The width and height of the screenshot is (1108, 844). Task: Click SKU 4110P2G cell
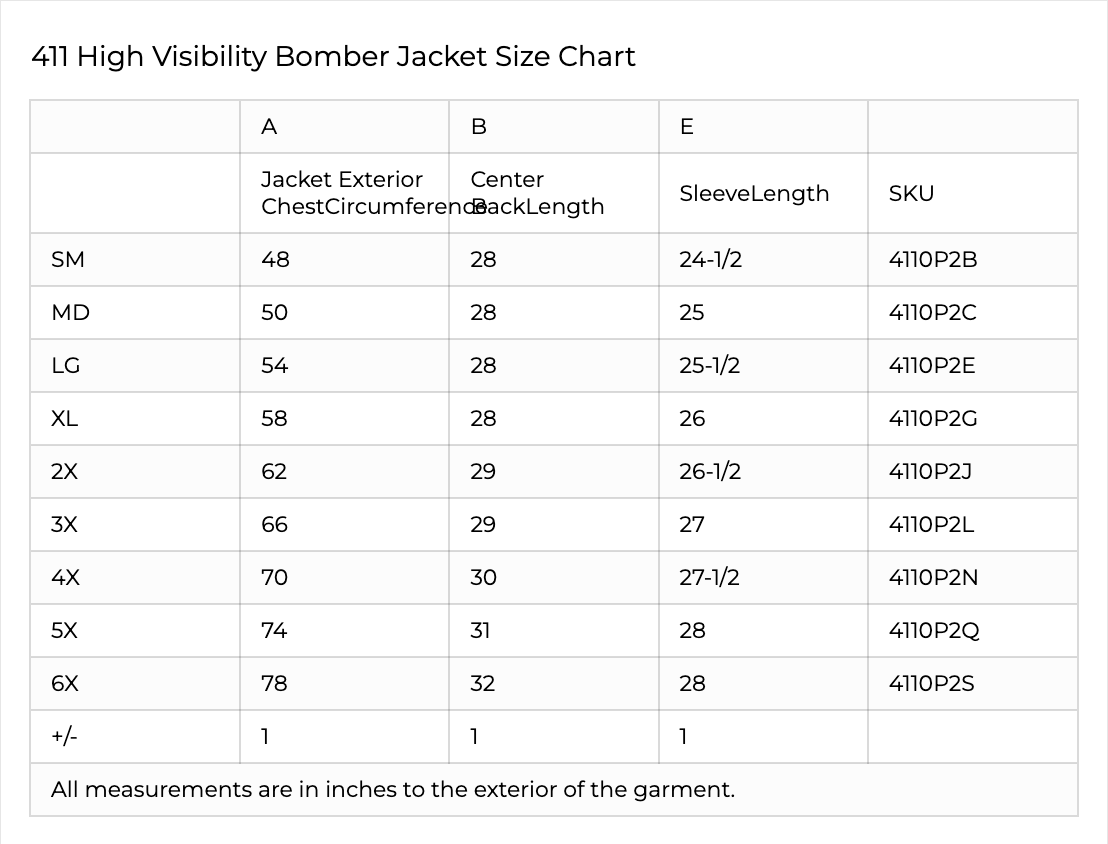932,419
